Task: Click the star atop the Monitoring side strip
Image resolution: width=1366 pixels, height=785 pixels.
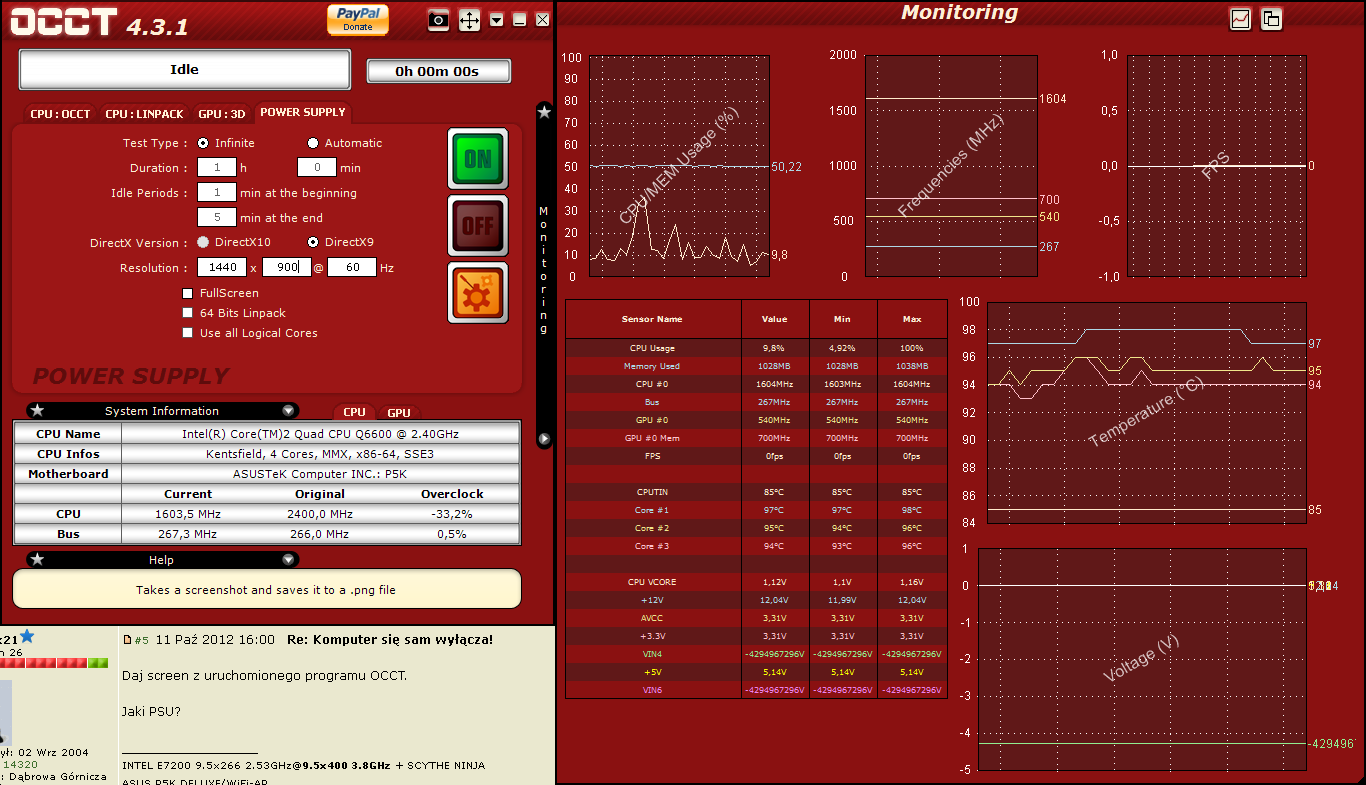Action: (x=544, y=112)
